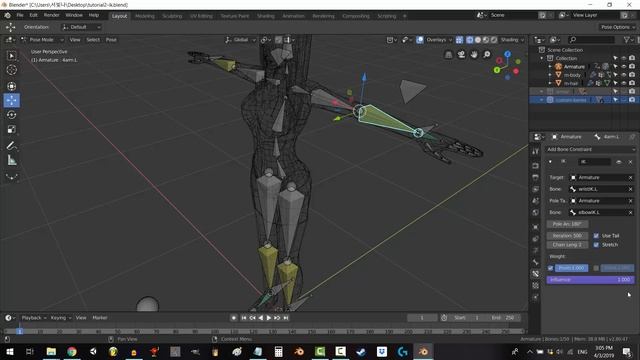Select the cursor tool in left toolbar
The width and height of the screenshot is (640, 360).
(11, 70)
